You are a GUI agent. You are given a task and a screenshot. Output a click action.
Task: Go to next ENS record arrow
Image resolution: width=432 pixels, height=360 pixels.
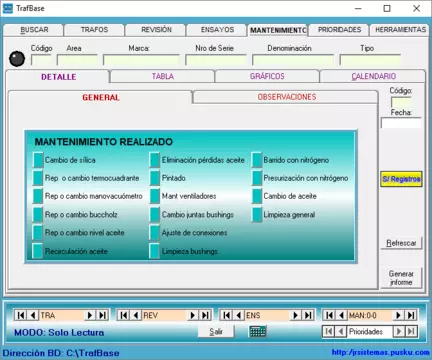point(296,315)
